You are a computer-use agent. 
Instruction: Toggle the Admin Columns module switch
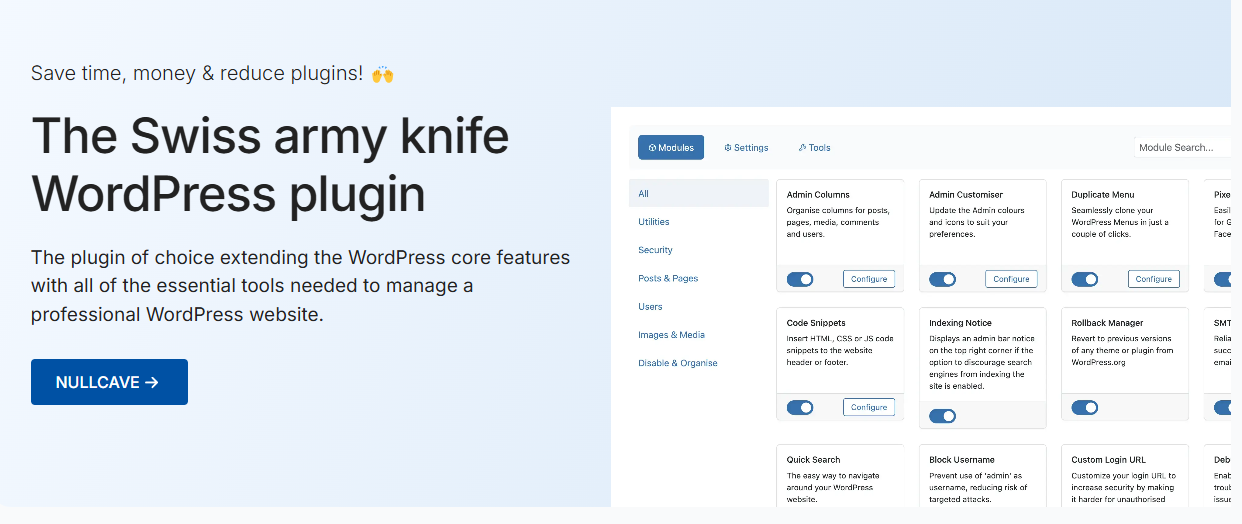coord(800,279)
